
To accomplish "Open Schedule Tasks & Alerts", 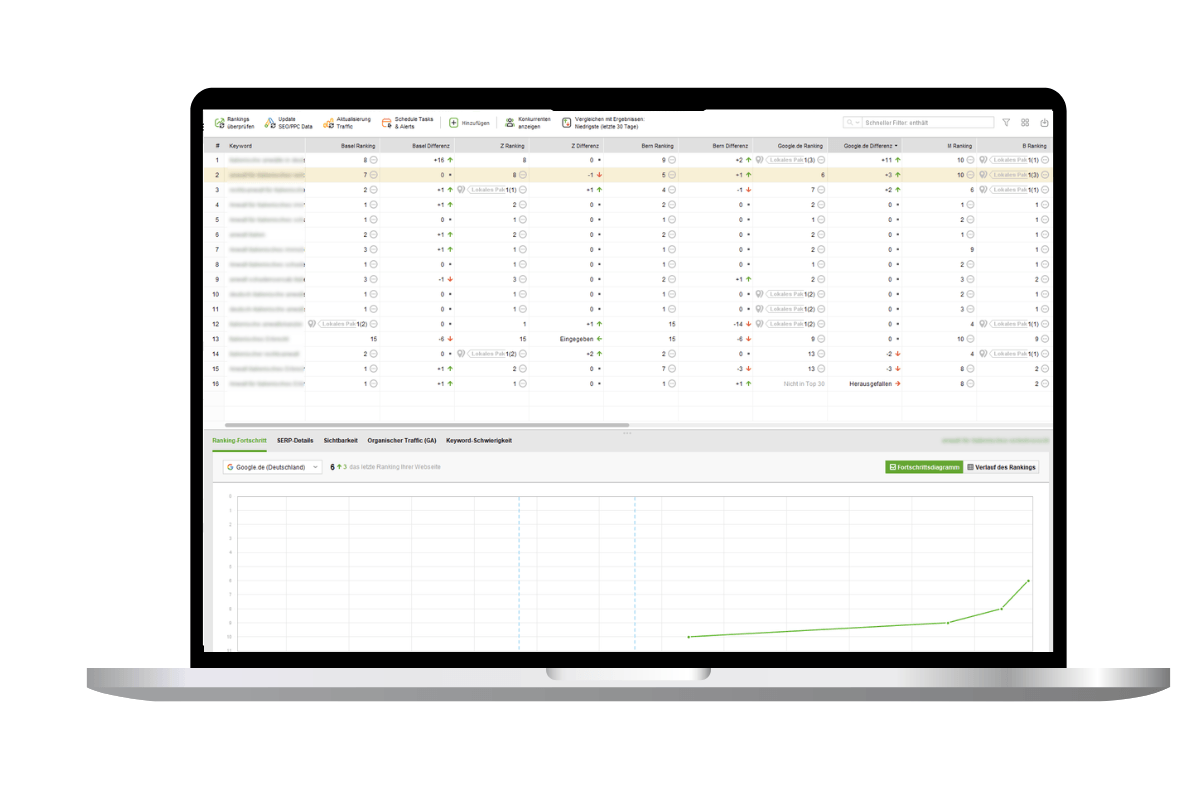I will 408,123.
